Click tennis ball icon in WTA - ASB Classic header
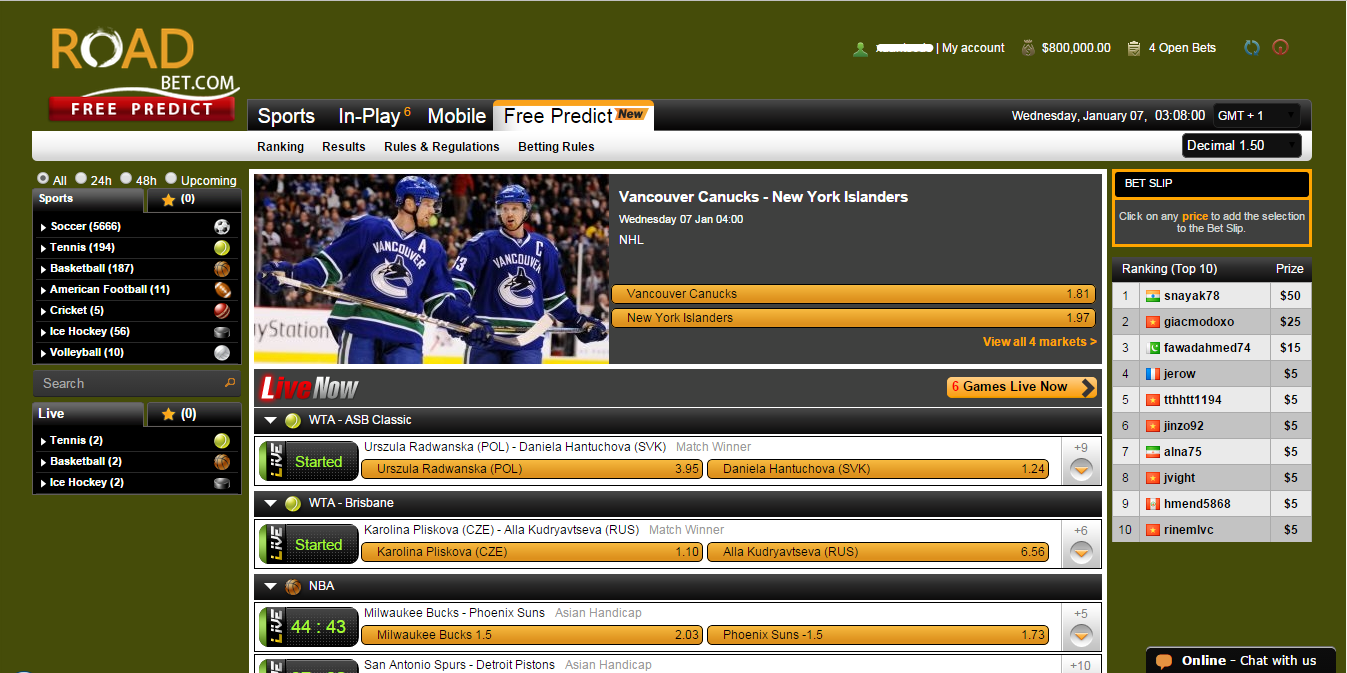The image size is (1347, 673). (293, 421)
